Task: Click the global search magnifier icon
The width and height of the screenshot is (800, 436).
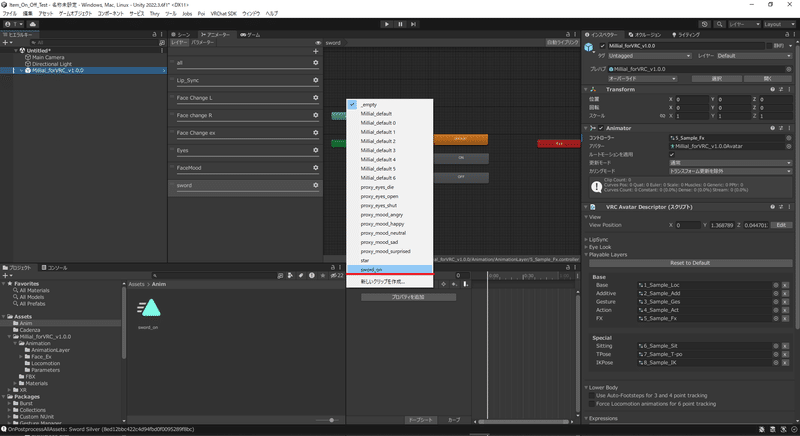Action: click(719, 24)
